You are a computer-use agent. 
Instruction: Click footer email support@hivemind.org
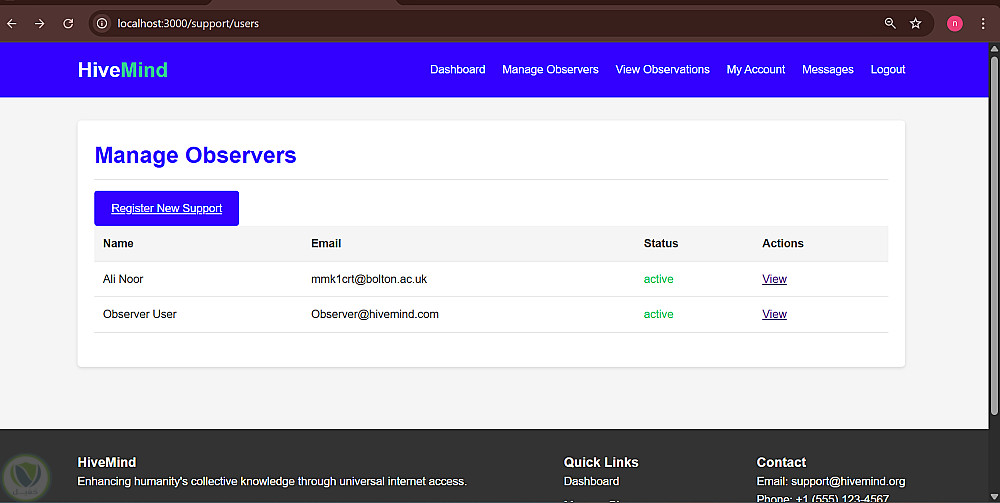click(x=848, y=481)
